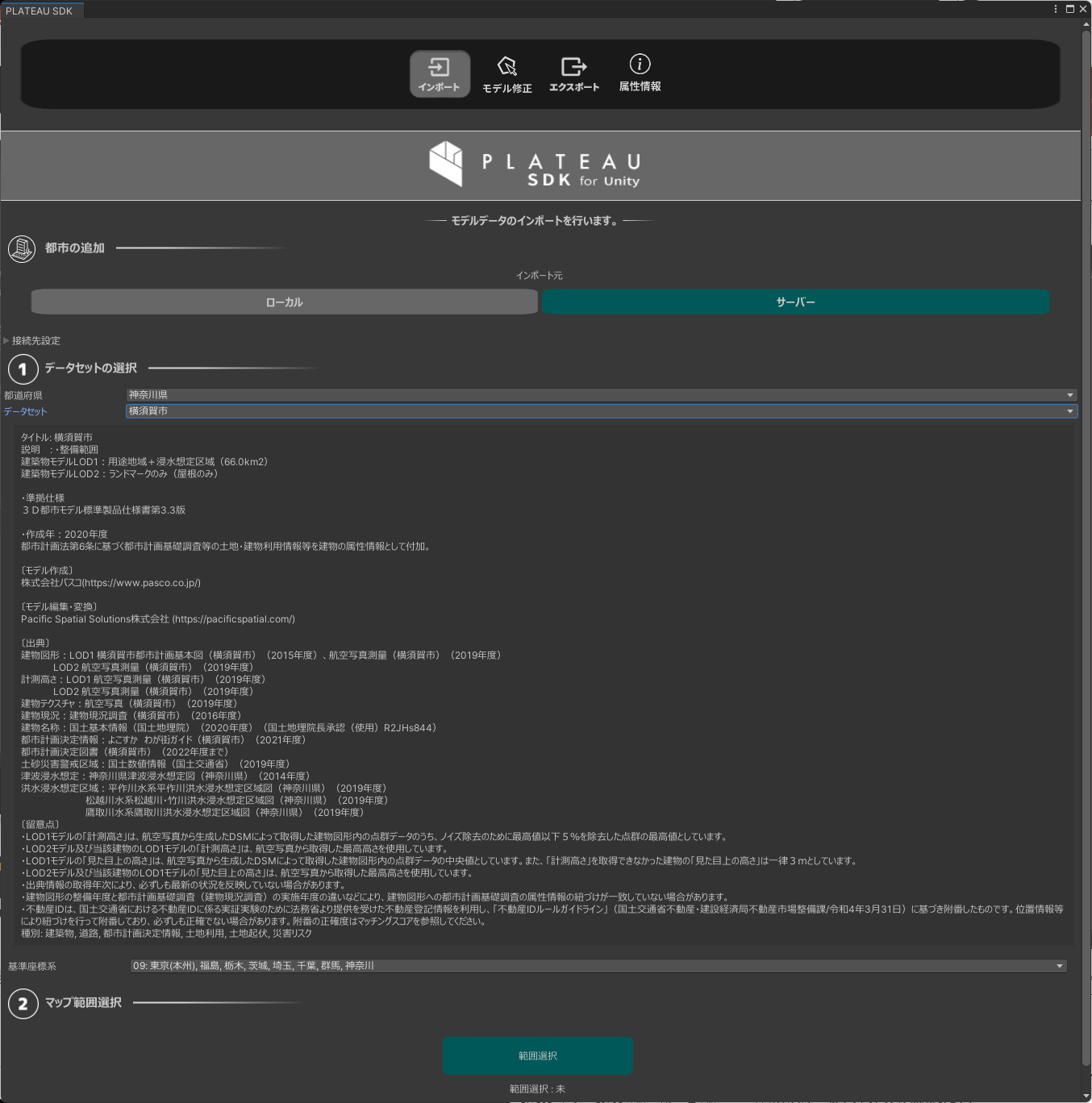
Task: Click the '範囲選択：未' status text
Action: pyautogui.click(x=537, y=1089)
